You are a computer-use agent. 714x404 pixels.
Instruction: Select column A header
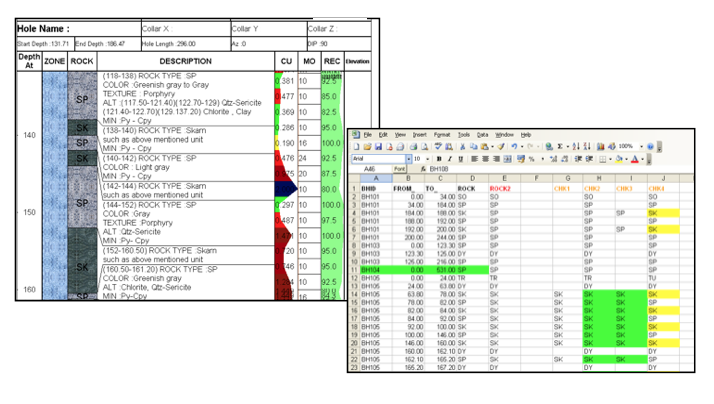(x=376, y=178)
